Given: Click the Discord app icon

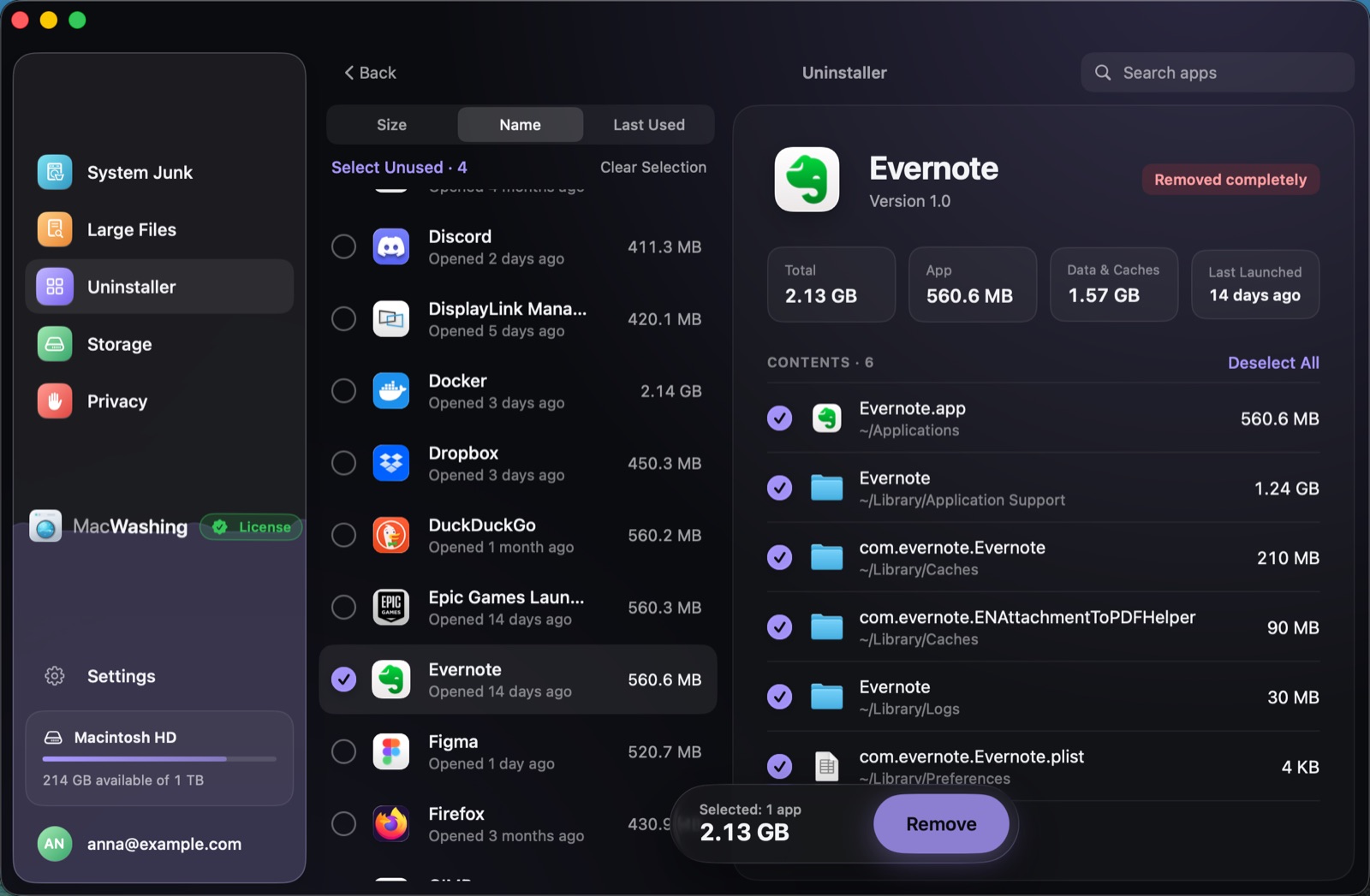Looking at the screenshot, I should [391, 247].
